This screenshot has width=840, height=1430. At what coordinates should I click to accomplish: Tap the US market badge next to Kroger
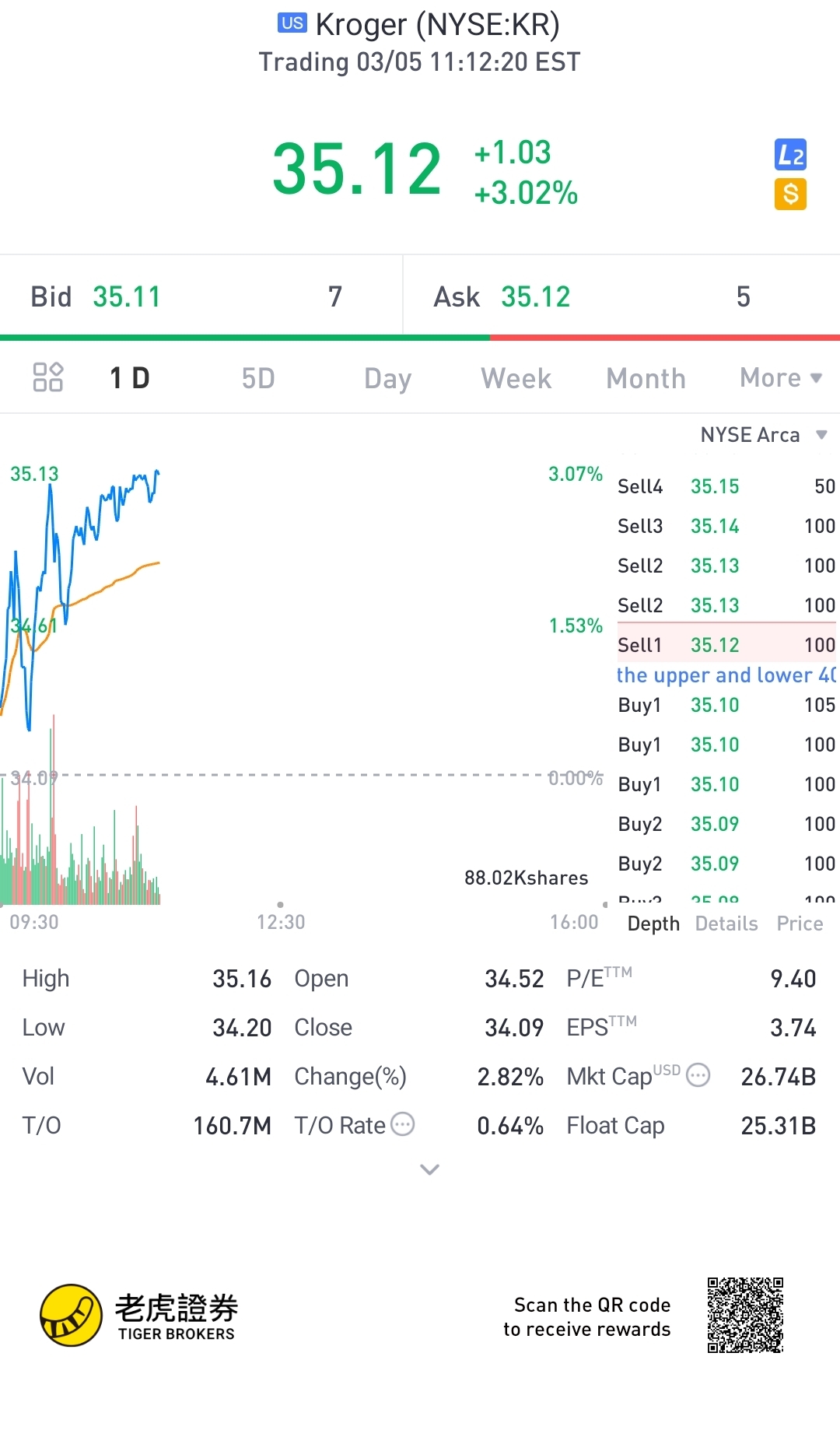coord(292,23)
